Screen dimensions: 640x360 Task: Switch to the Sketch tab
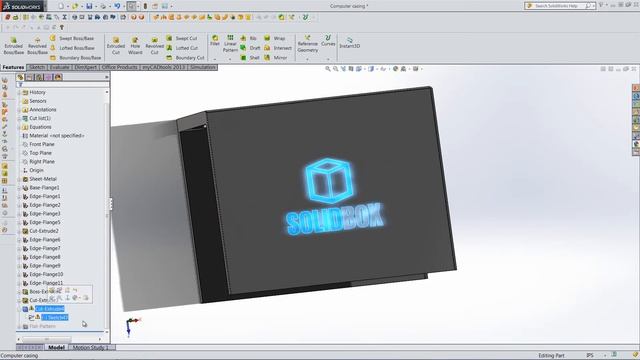37,67
